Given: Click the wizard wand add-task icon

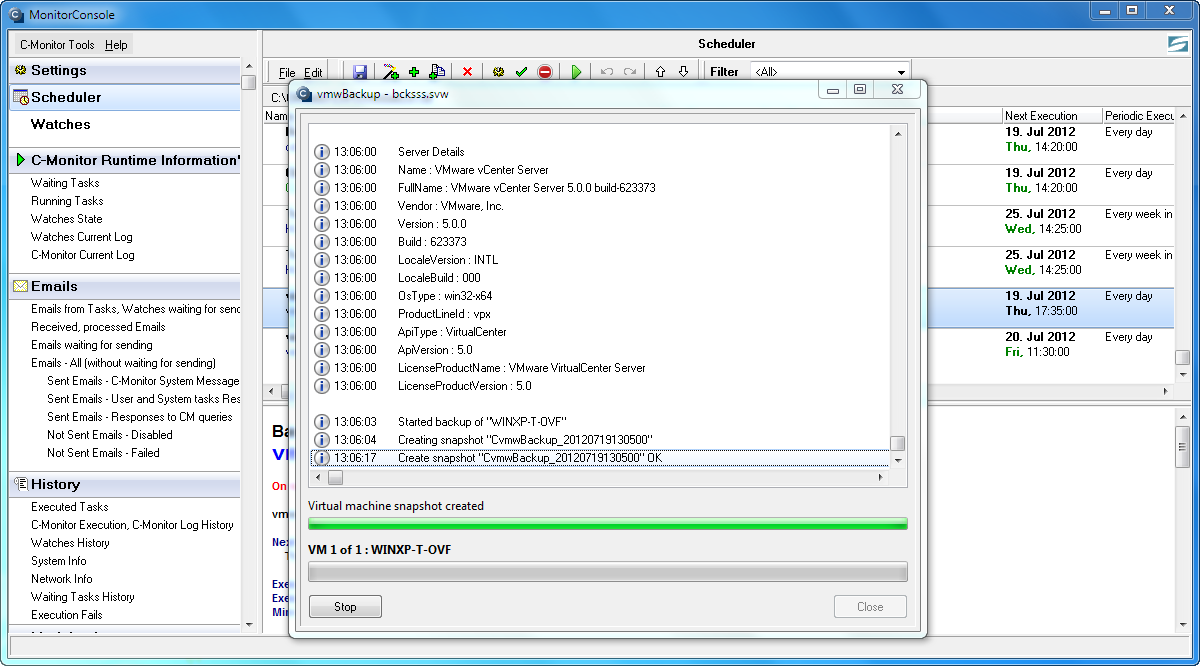Looking at the screenshot, I should [390, 72].
